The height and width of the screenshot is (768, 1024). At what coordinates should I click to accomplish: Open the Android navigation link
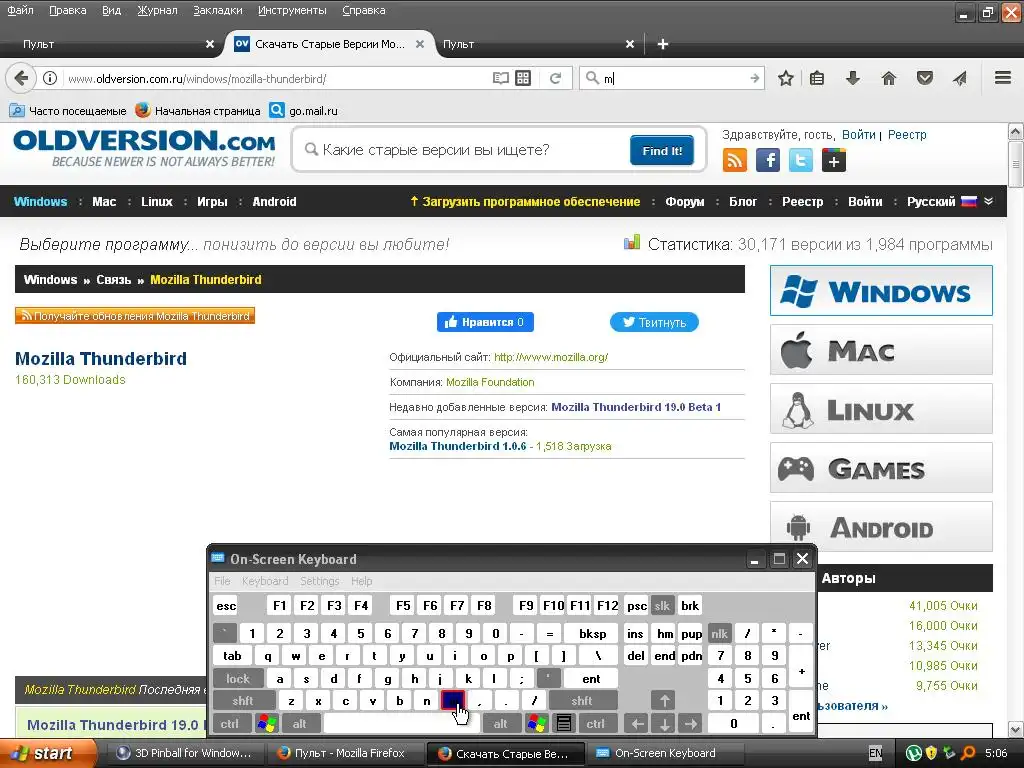(x=274, y=202)
